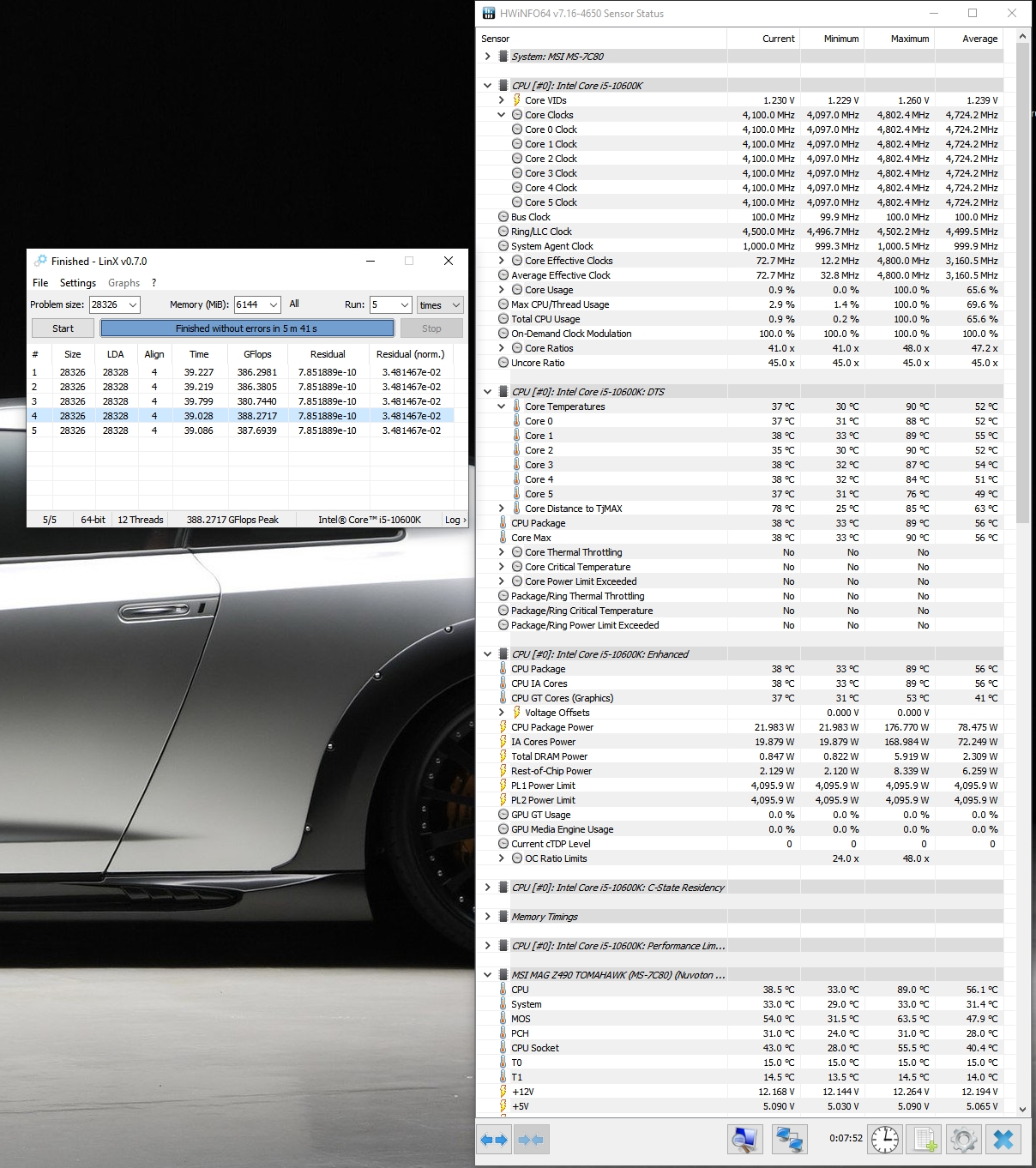The height and width of the screenshot is (1168, 1036).
Task: Click the PCH temperature icon
Action: pyautogui.click(x=503, y=1033)
